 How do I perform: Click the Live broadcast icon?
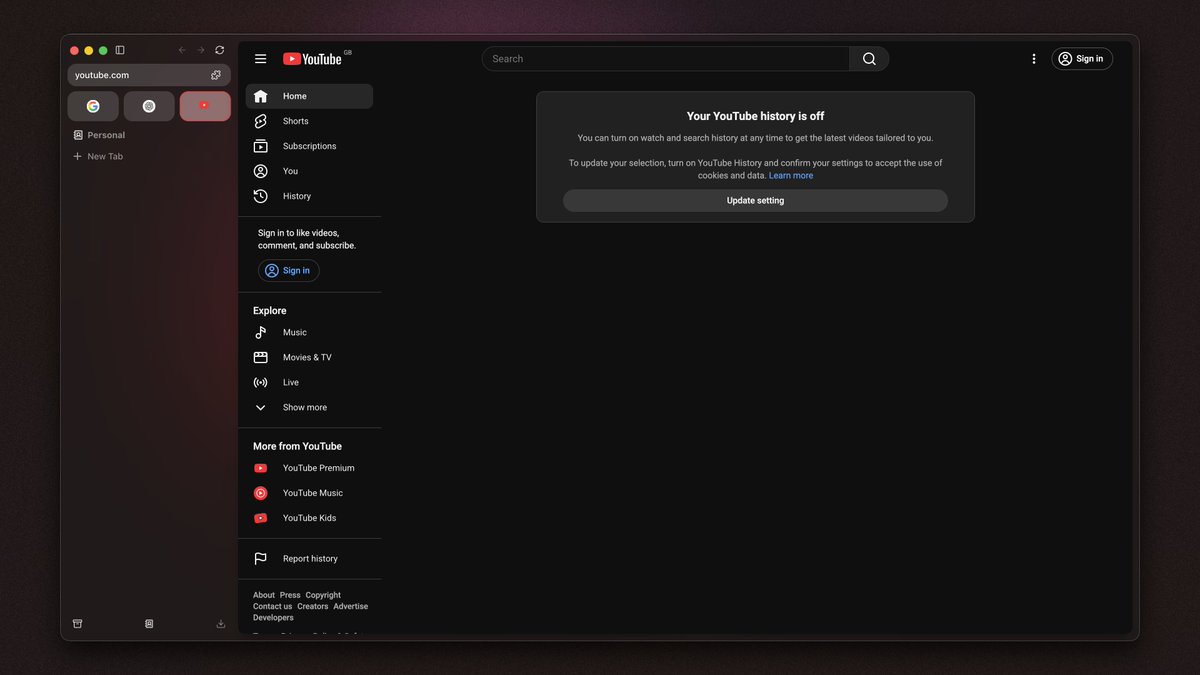tap(260, 382)
